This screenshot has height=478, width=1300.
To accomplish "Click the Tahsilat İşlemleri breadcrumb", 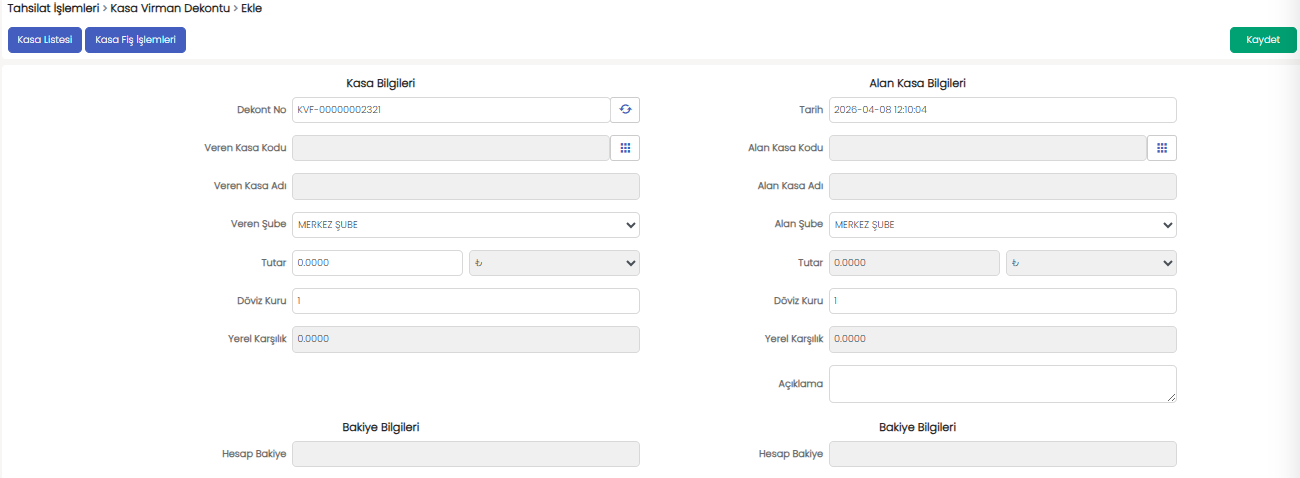I will pos(53,8).
